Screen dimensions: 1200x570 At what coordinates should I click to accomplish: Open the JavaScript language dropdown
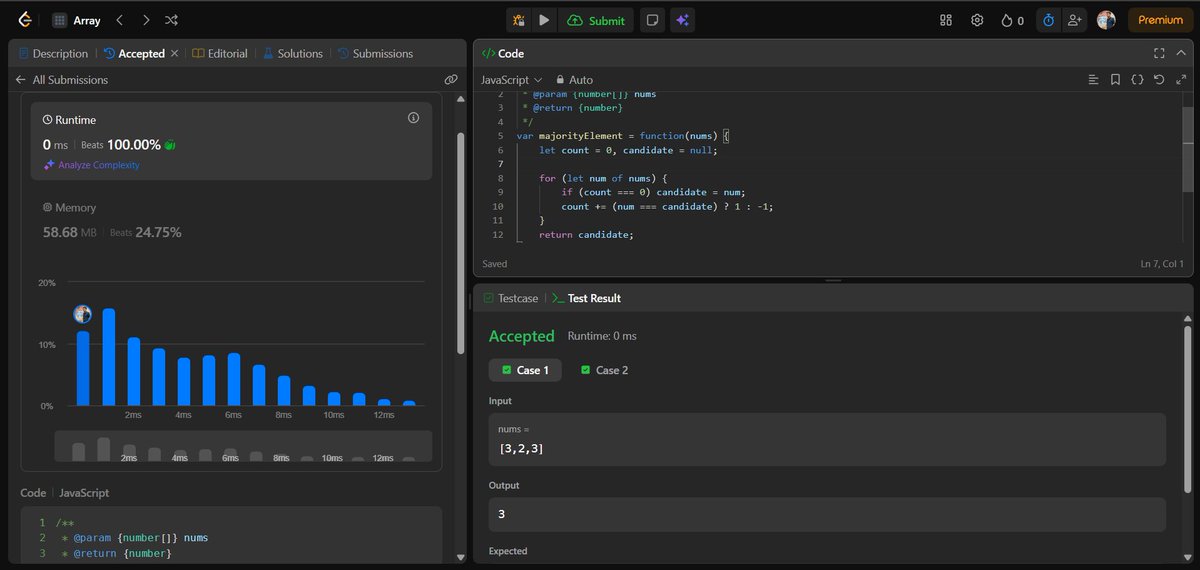click(x=511, y=79)
